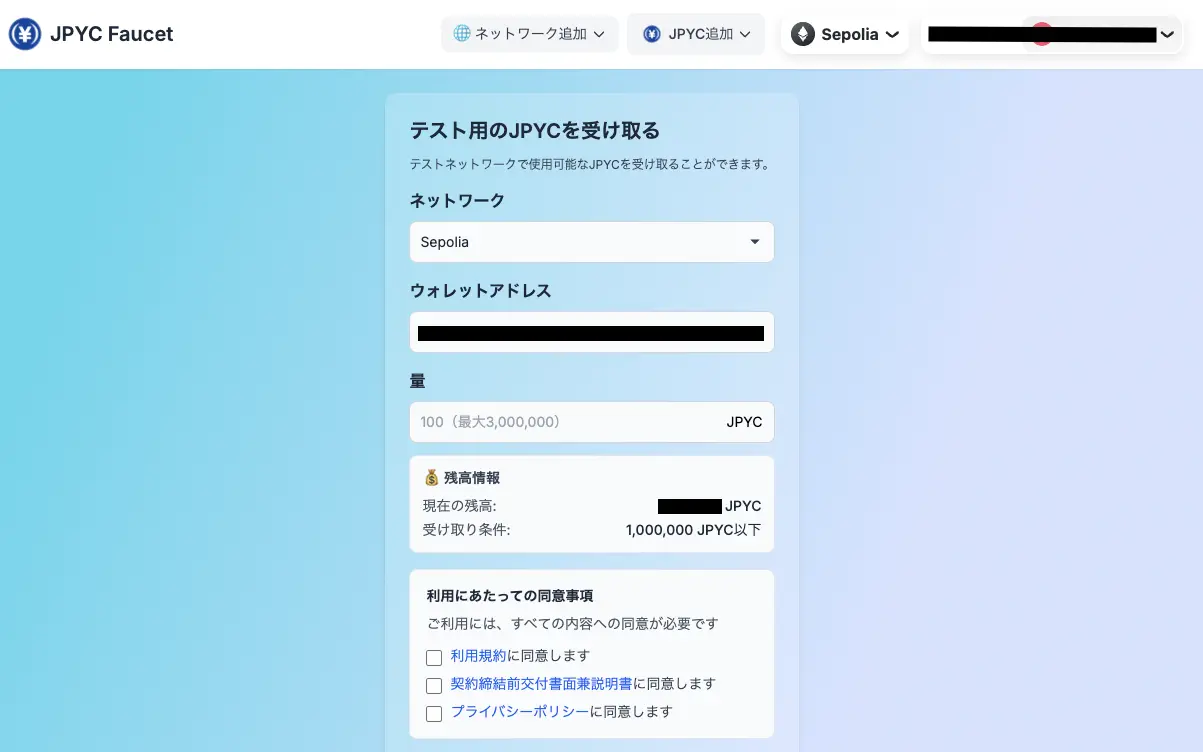1203x752 pixels.
Task: Open the ネットワーク dropdown in the form
Action: (x=591, y=241)
